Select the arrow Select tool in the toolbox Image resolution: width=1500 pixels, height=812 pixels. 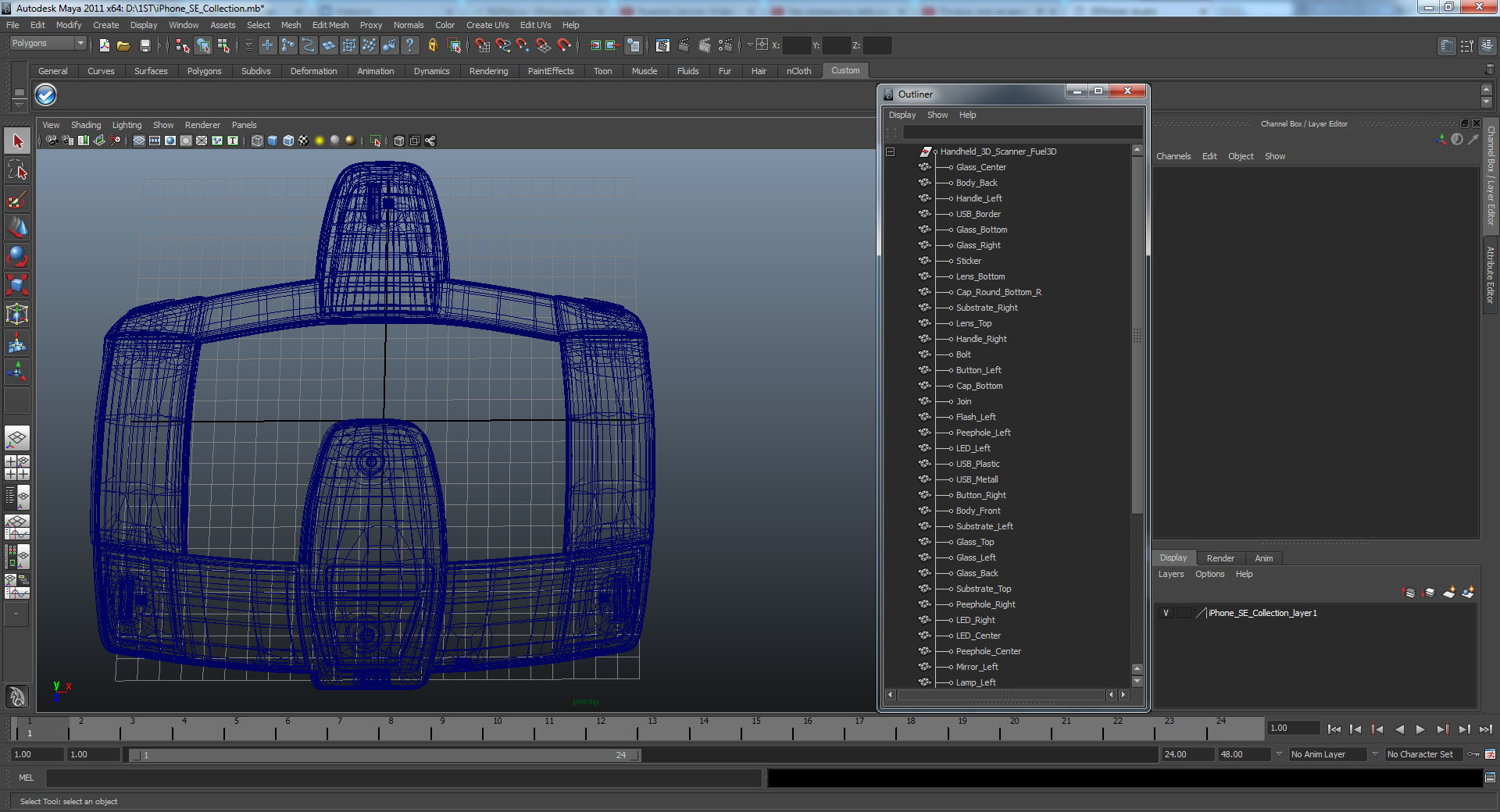click(17, 141)
